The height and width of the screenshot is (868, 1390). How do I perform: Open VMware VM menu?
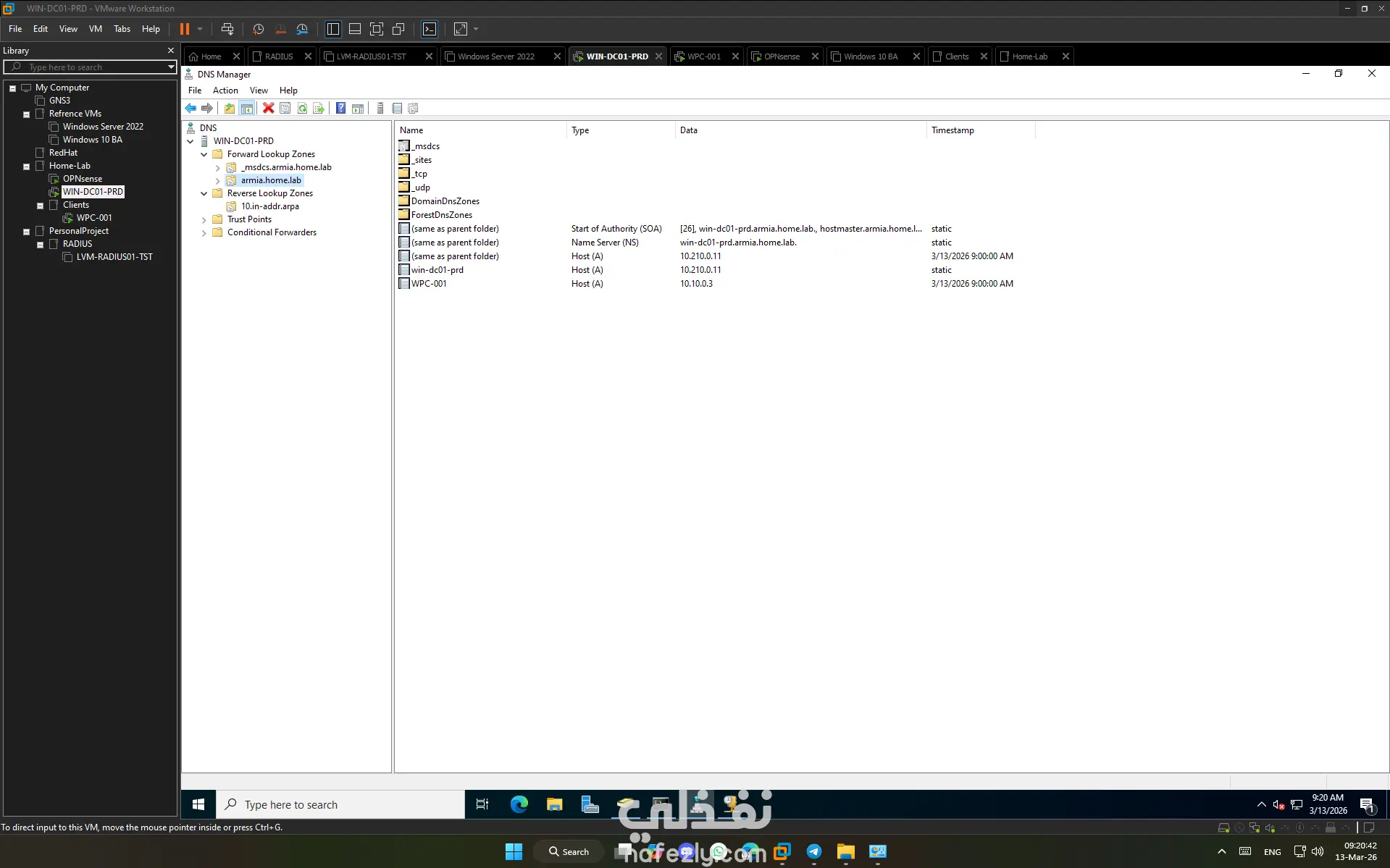95,29
